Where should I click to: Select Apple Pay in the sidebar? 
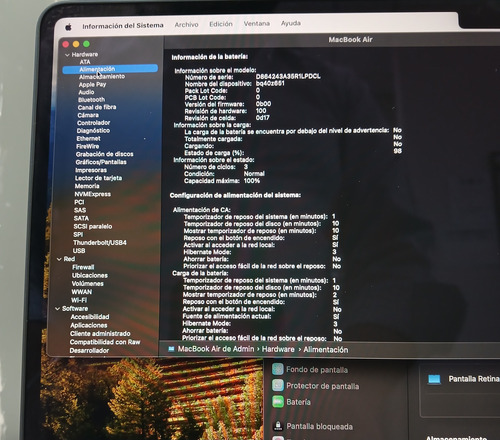click(92, 84)
